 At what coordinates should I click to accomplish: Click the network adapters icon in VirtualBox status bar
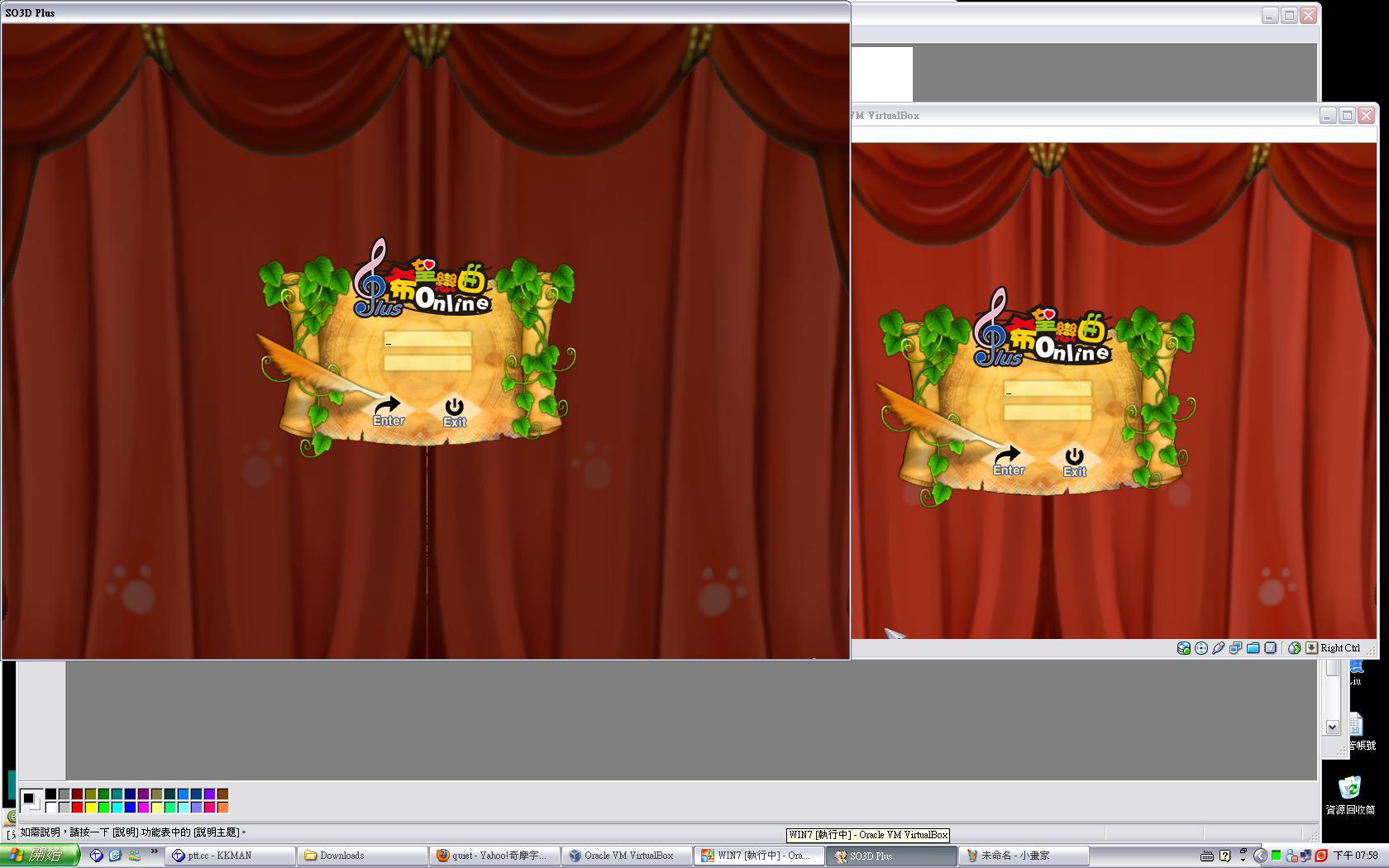1235,648
